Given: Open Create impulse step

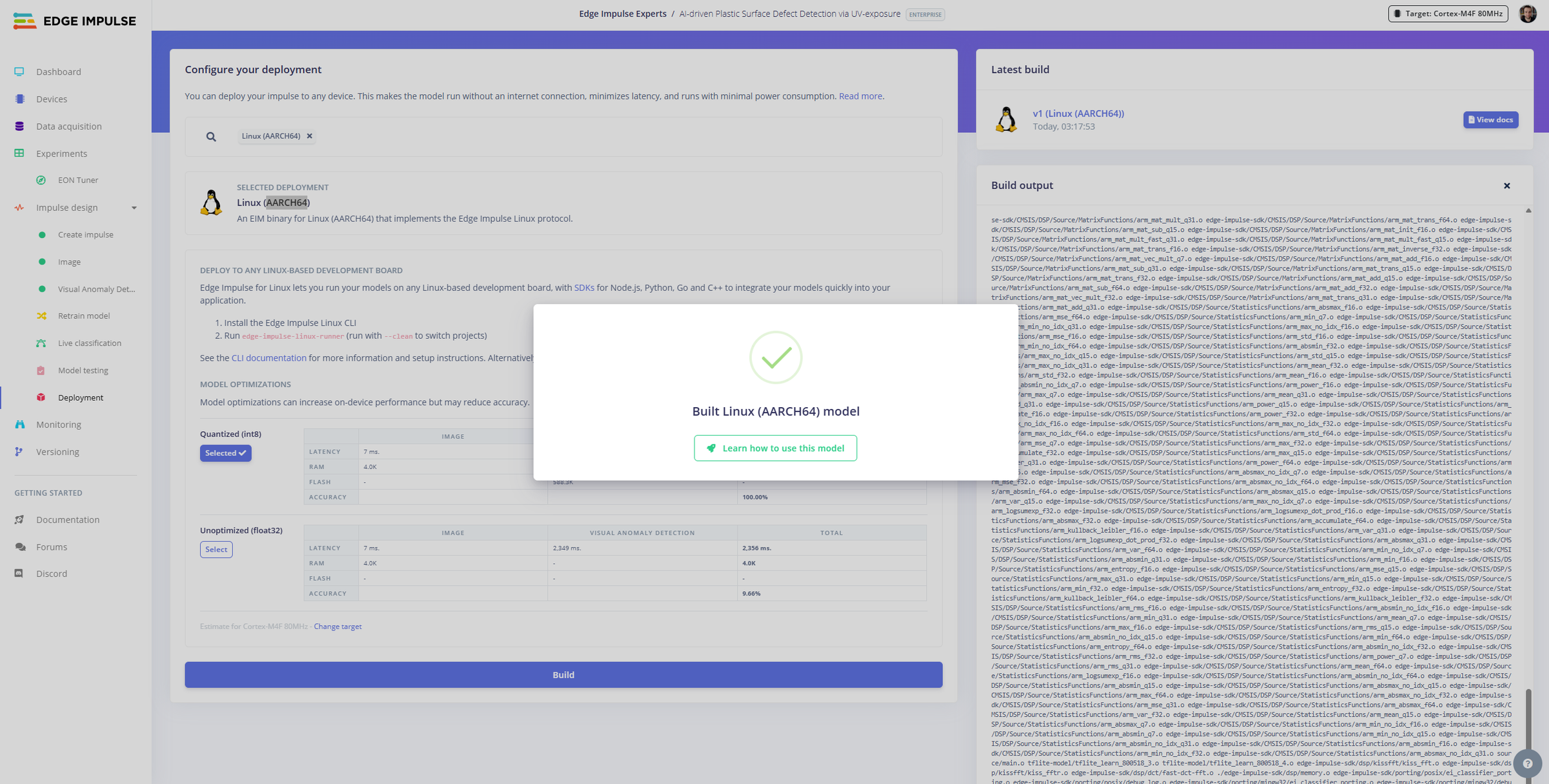Looking at the screenshot, I should pyautogui.click(x=86, y=235).
